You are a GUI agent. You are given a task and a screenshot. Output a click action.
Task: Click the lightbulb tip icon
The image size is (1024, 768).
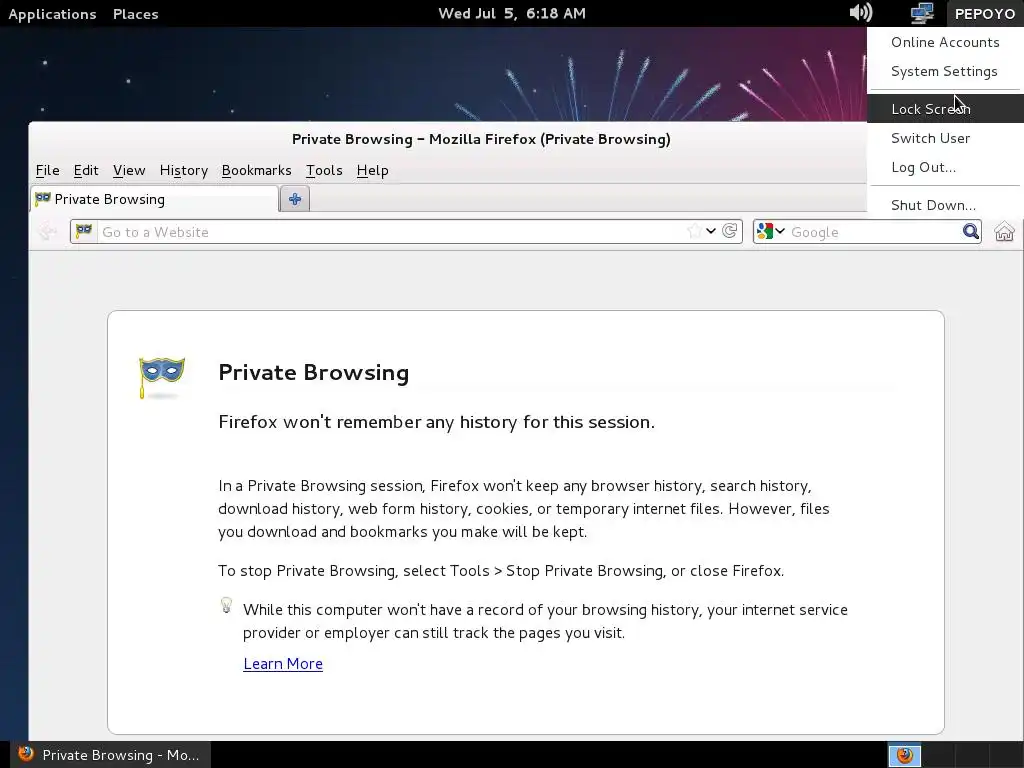click(x=226, y=605)
